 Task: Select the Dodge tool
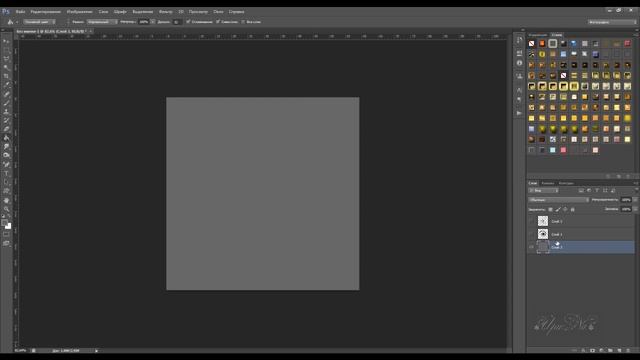7,155
